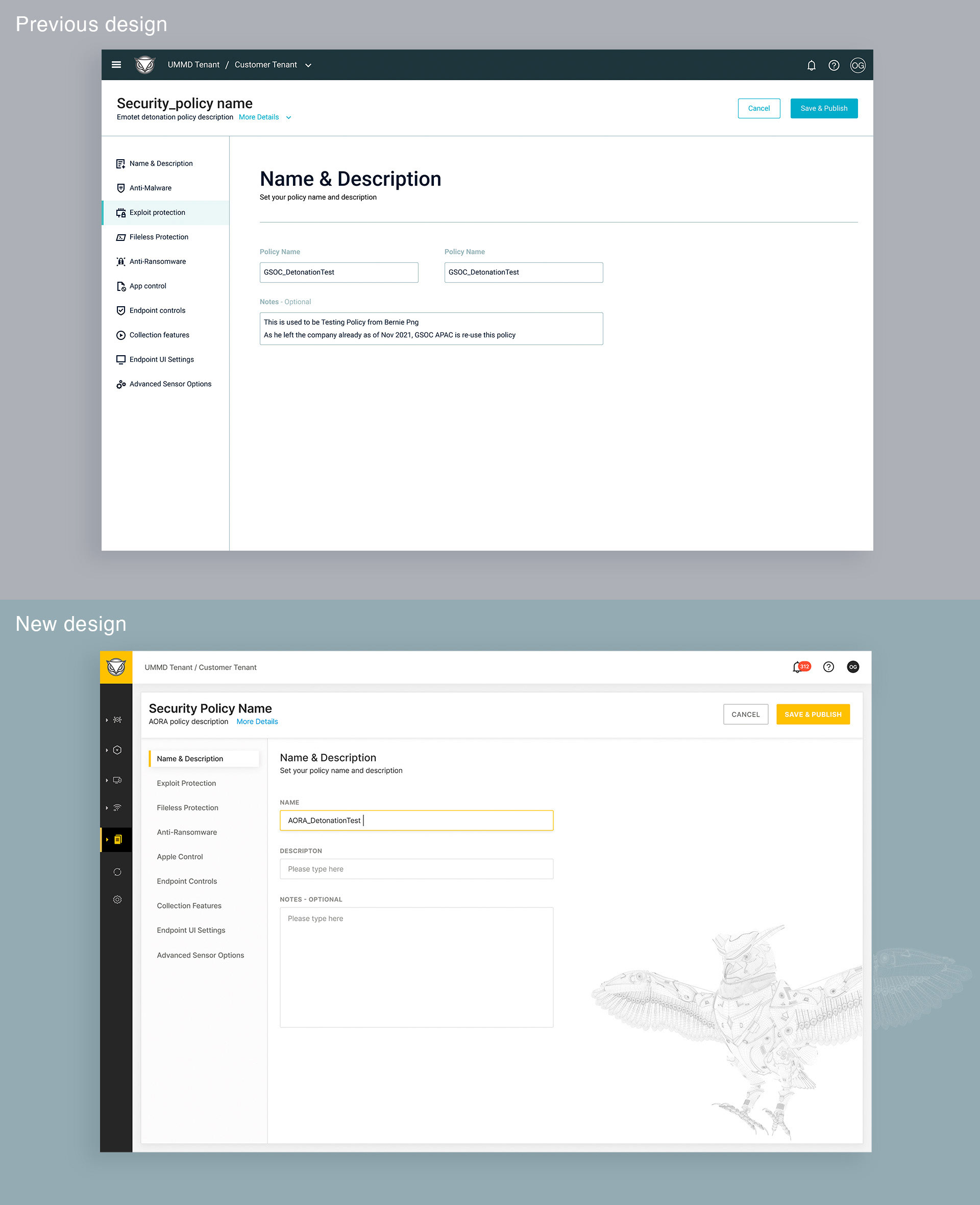Select Advanced Sensor Options, previous design sidebar
This screenshot has height=1205, width=980.
[166, 384]
